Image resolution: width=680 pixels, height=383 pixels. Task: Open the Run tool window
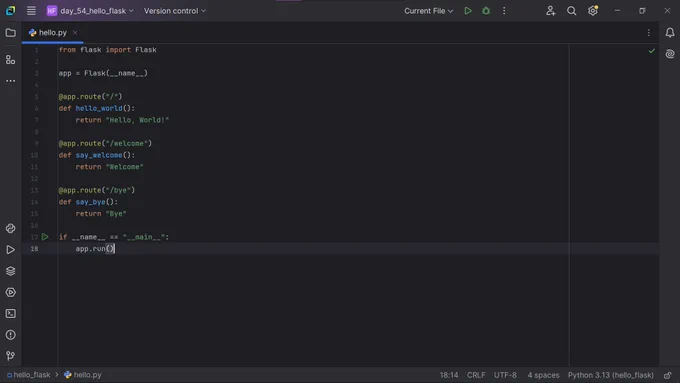pyautogui.click(x=10, y=250)
